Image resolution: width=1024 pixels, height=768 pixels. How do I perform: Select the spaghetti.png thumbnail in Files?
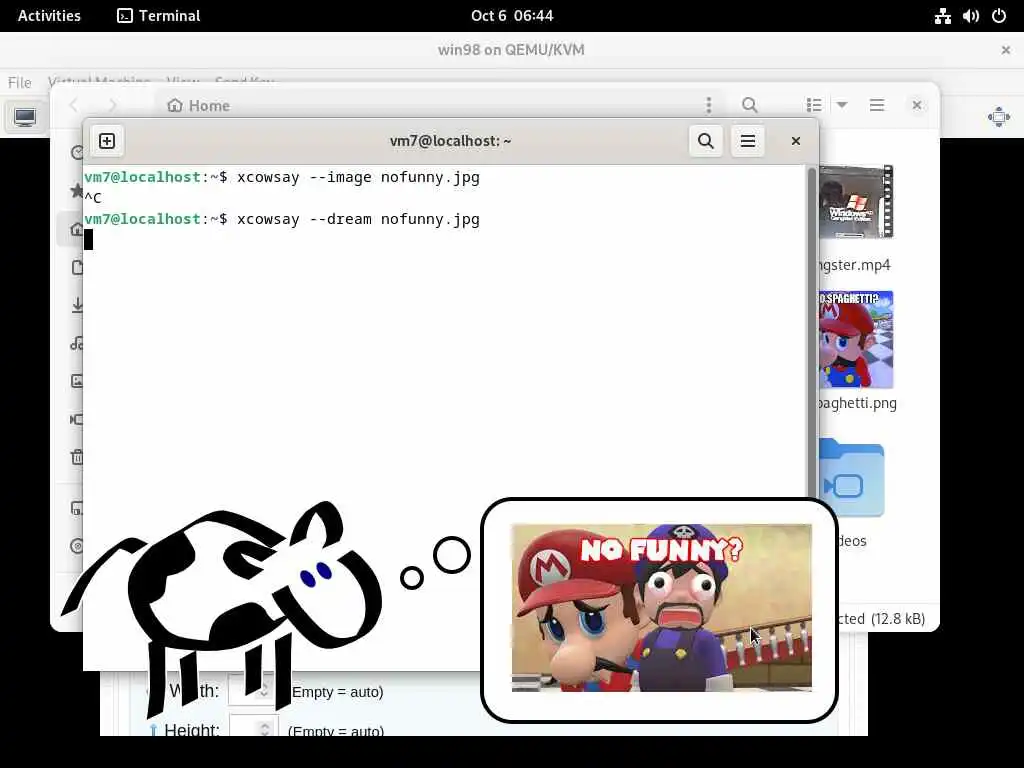point(856,340)
